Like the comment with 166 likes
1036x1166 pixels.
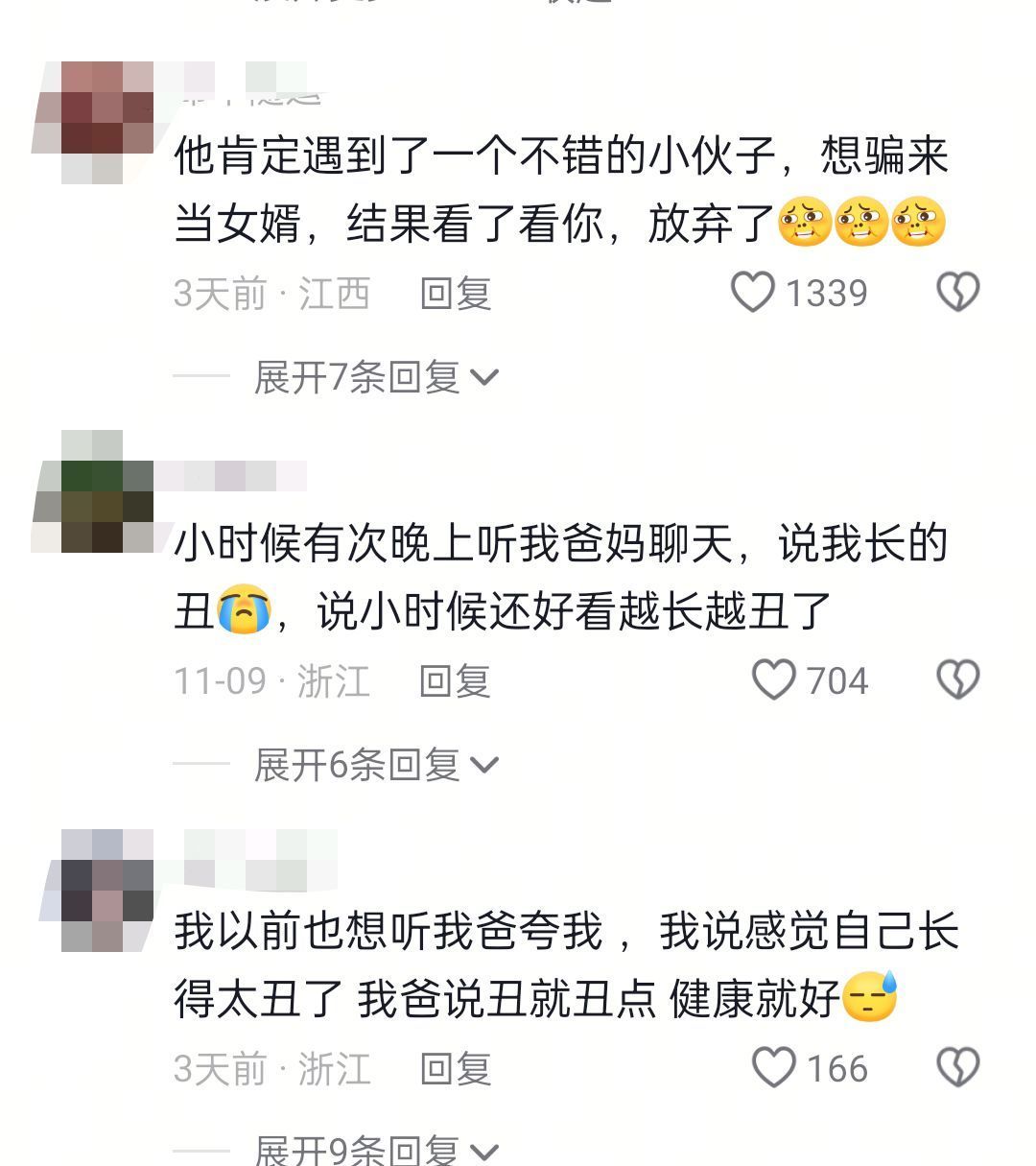[x=774, y=1068]
